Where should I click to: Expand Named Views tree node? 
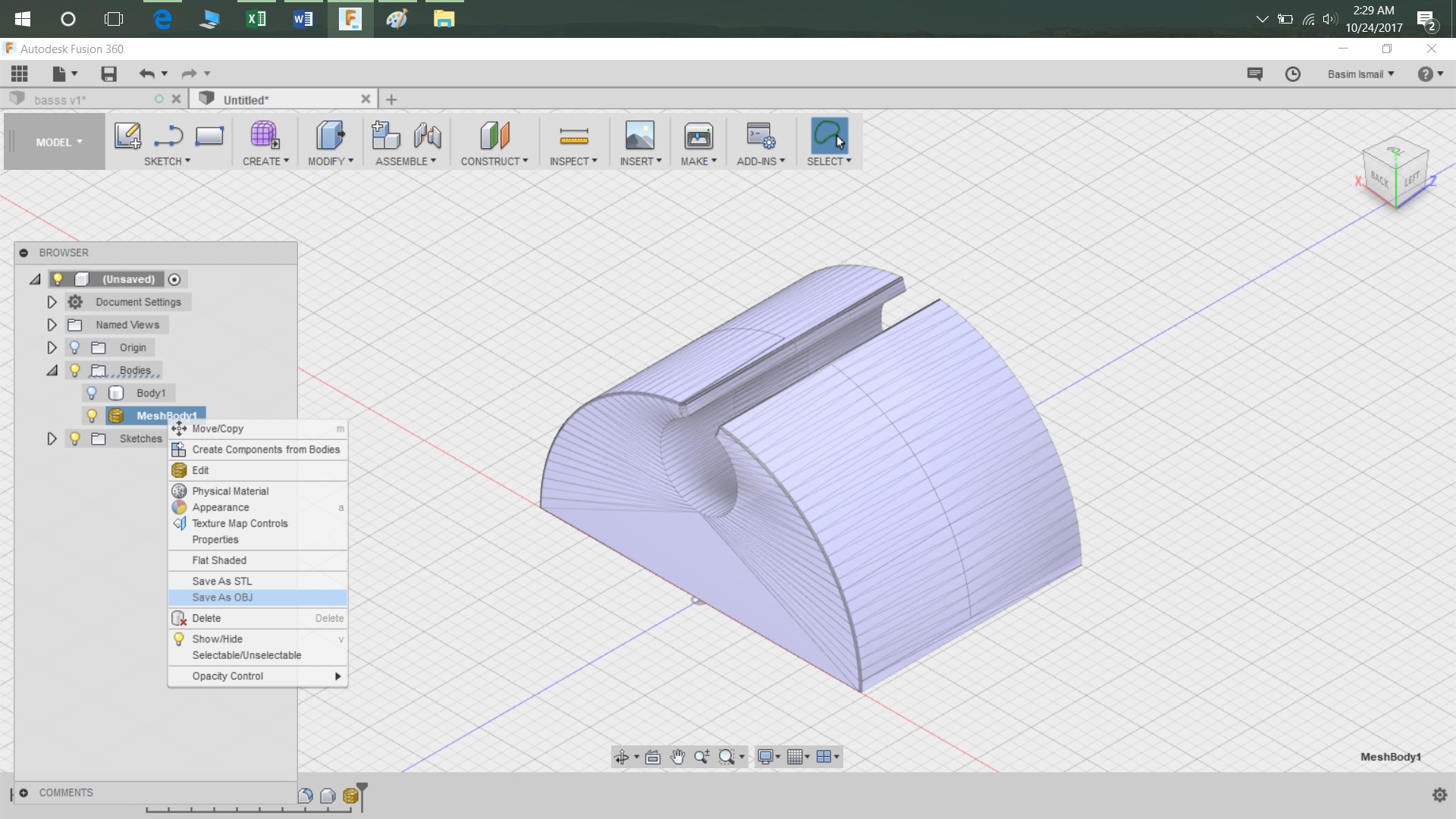[x=52, y=325]
